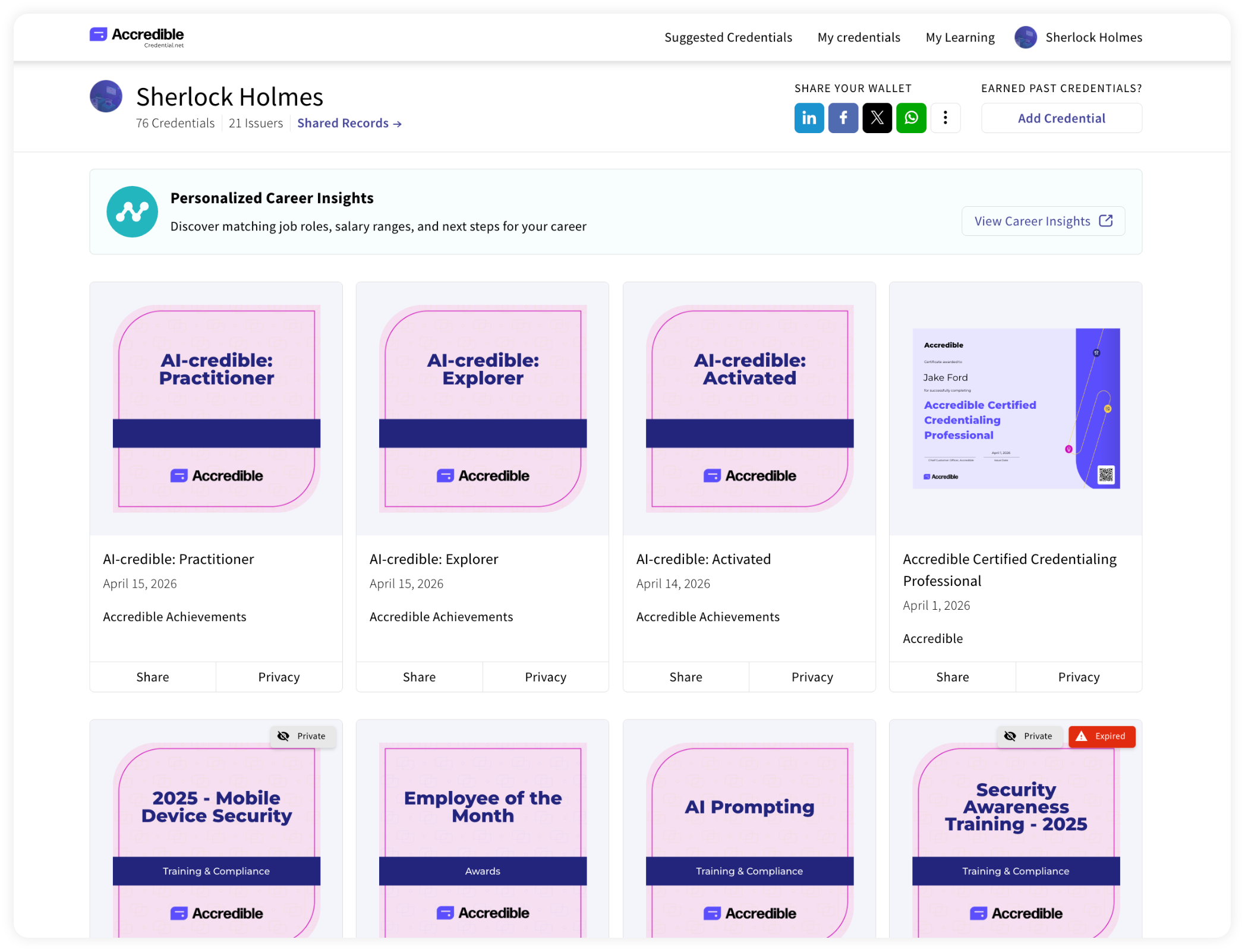Share wallet on Facebook
Image resolution: width=1245 pixels, height=952 pixels.
pyautogui.click(x=843, y=118)
